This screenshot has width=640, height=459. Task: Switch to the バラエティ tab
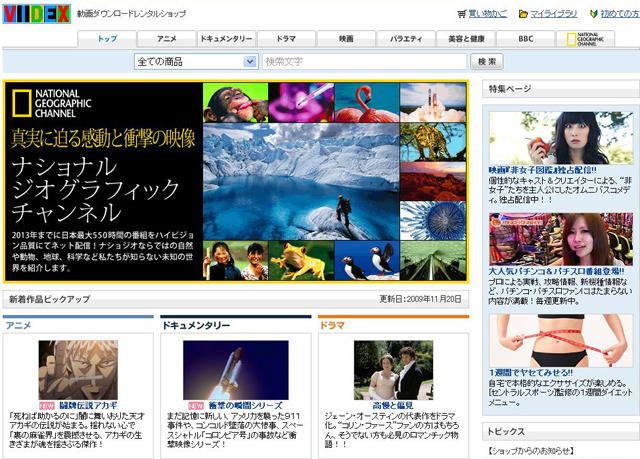(x=406, y=39)
